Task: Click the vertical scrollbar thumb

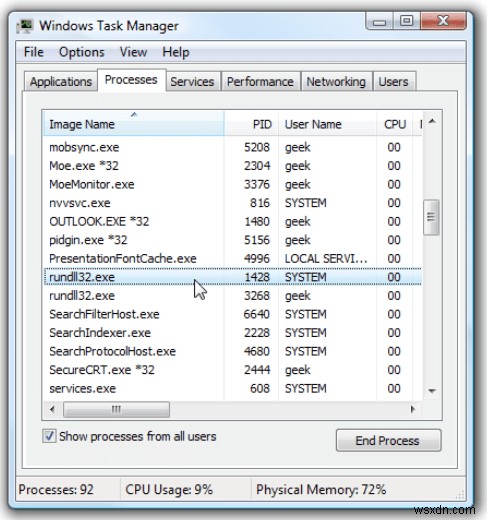Action: 431,217
